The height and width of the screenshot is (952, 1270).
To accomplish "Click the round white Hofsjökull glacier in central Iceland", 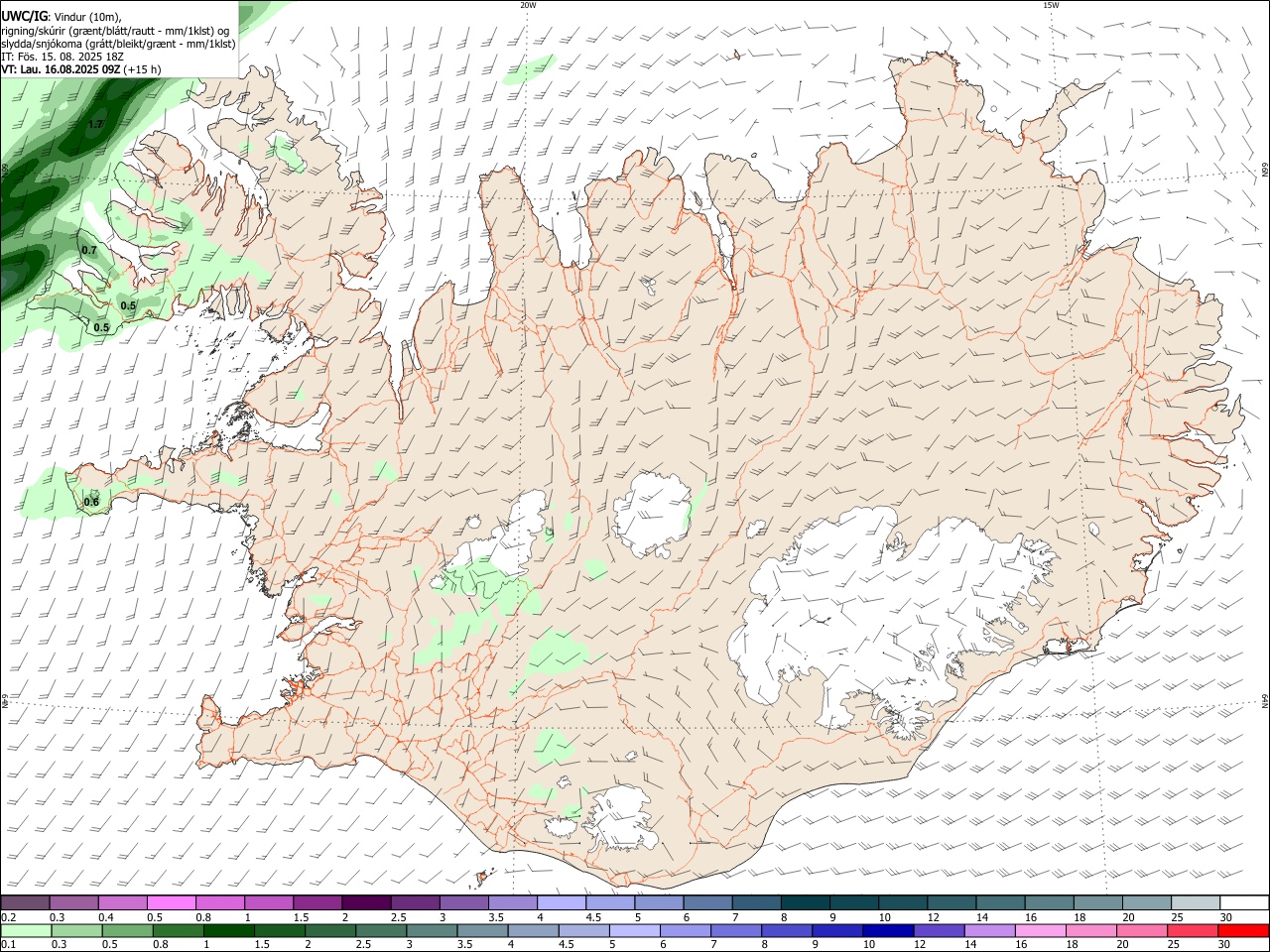I will coord(653,516).
